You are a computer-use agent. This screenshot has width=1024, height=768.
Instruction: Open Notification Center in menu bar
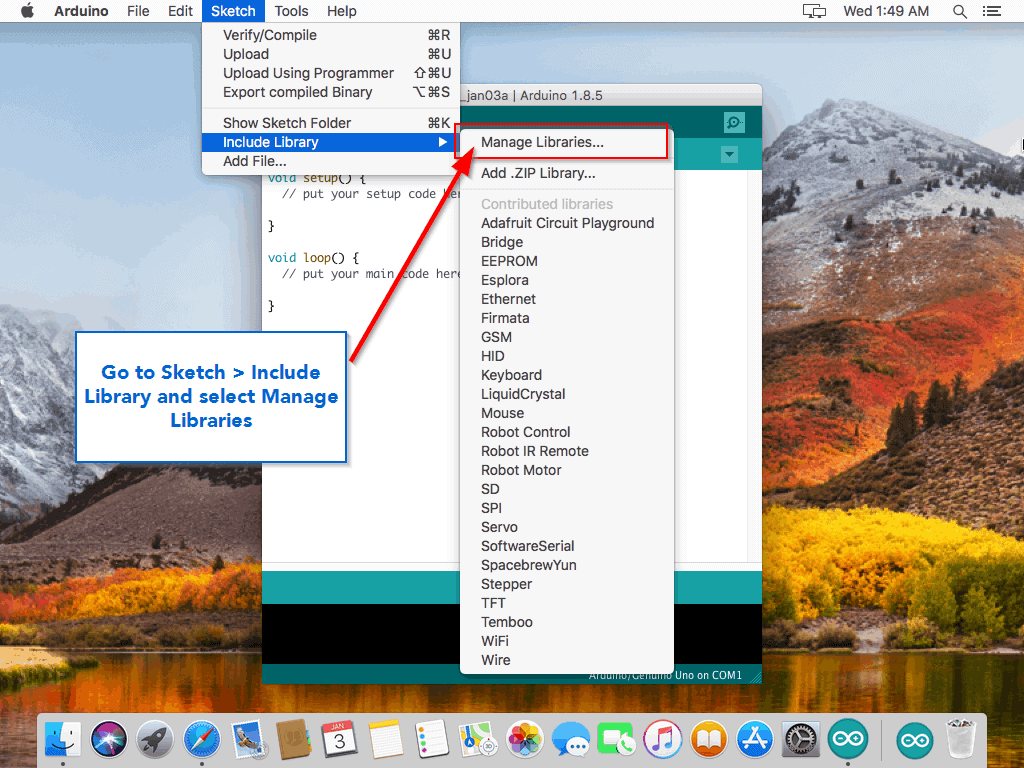[x=991, y=11]
